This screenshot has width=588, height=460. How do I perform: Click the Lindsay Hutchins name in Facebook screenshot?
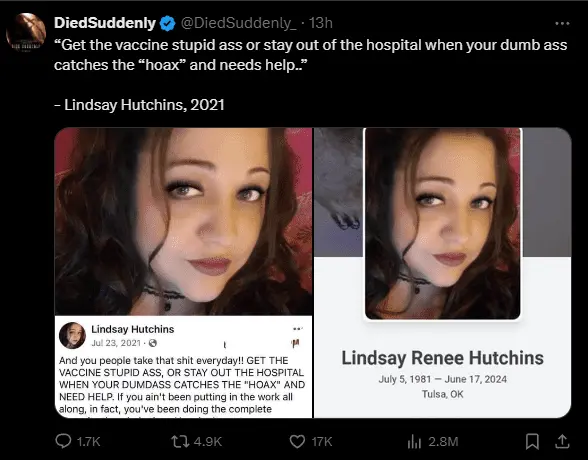(x=133, y=329)
